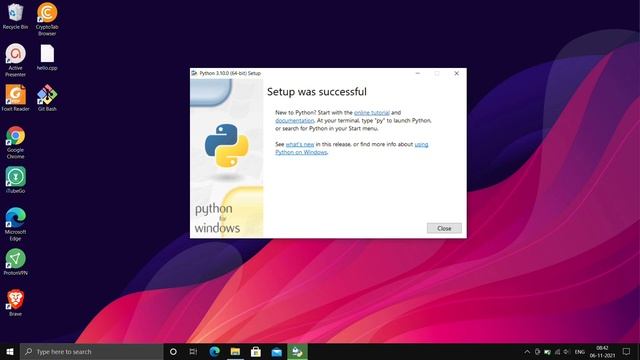Screen dimensions: 640x360
Task: Select the CryptoTab Browser desktop icon
Action: click(x=47, y=19)
